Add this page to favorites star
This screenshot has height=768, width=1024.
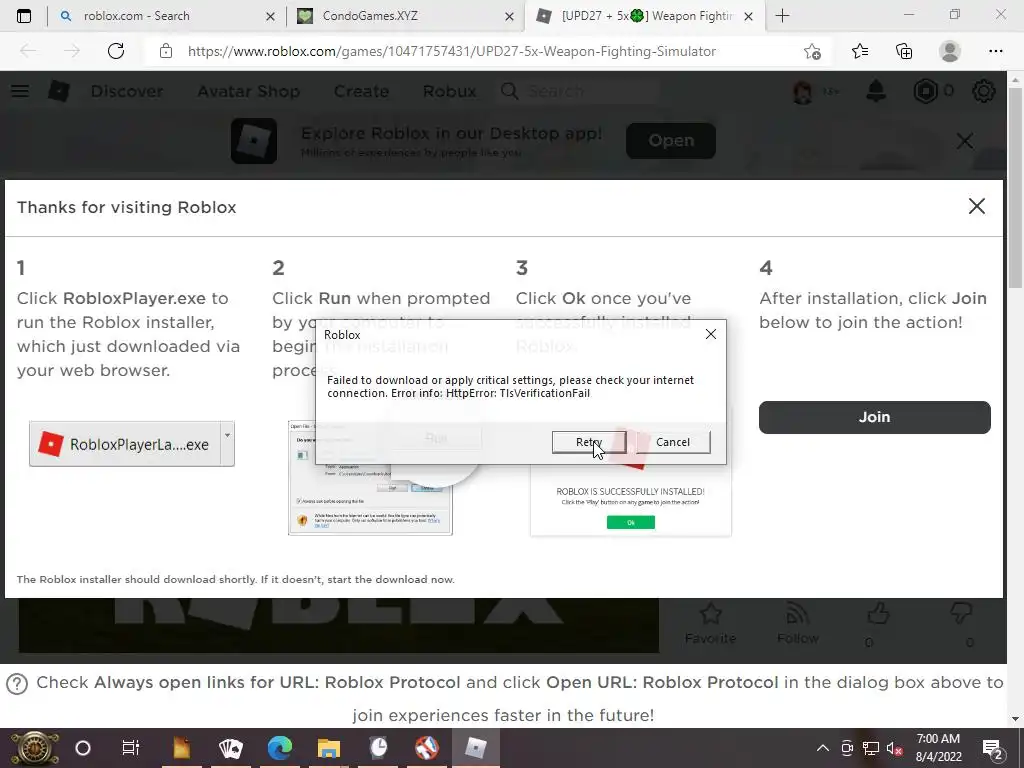tap(812, 51)
